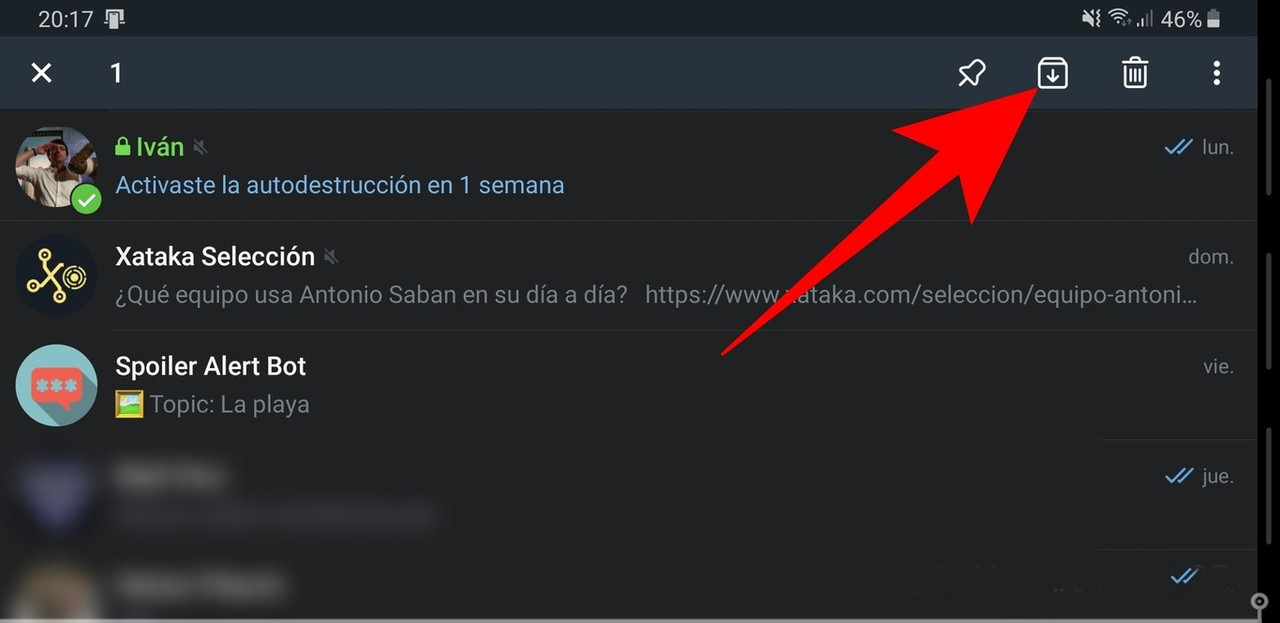Open Xataka Selección chat title
The height and width of the screenshot is (623, 1280).
click(x=215, y=256)
